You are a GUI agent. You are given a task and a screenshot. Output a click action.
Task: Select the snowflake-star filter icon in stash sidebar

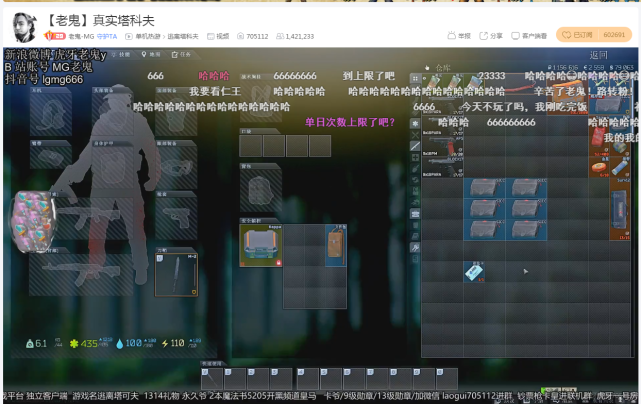point(415,123)
